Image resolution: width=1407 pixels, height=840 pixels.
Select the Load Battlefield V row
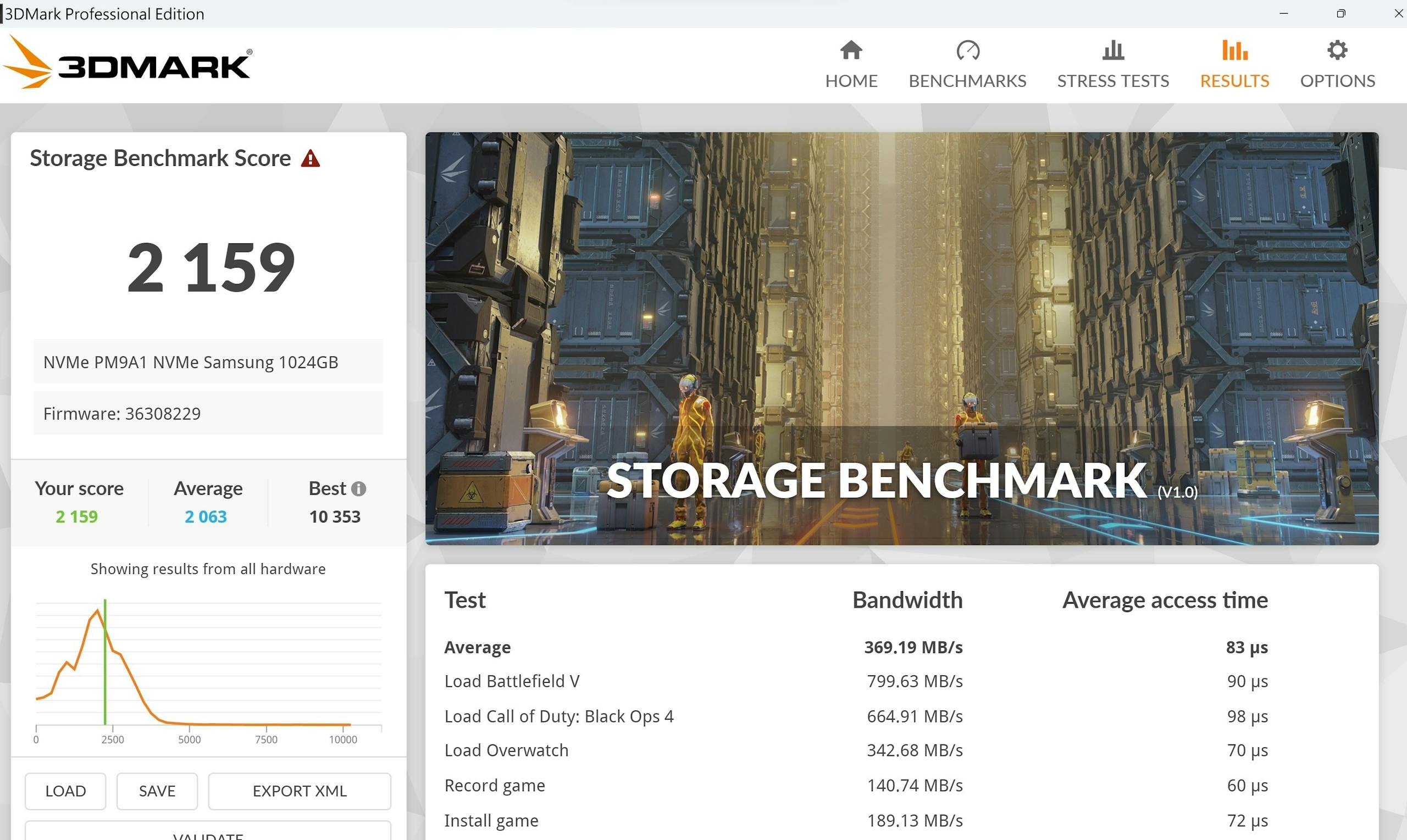coord(512,681)
